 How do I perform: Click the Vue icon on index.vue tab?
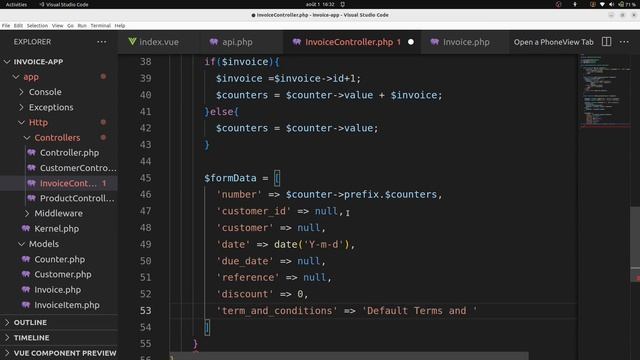[x=132, y=42]
